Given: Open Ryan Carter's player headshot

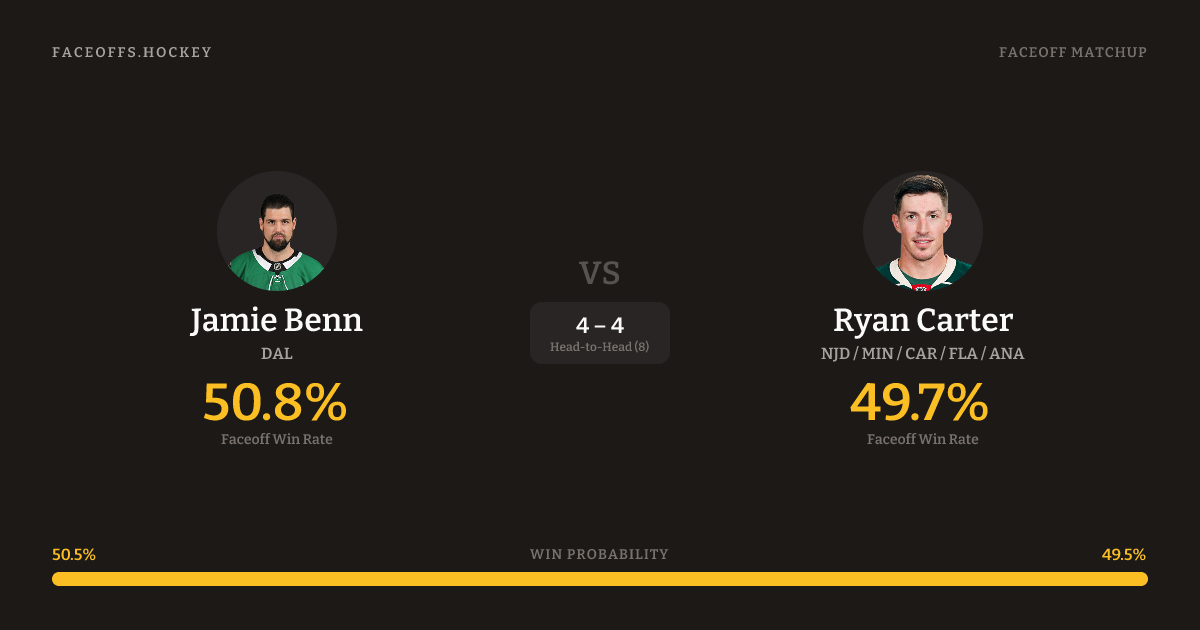Looking at the screenshot, I should click(x=923, y=231).
